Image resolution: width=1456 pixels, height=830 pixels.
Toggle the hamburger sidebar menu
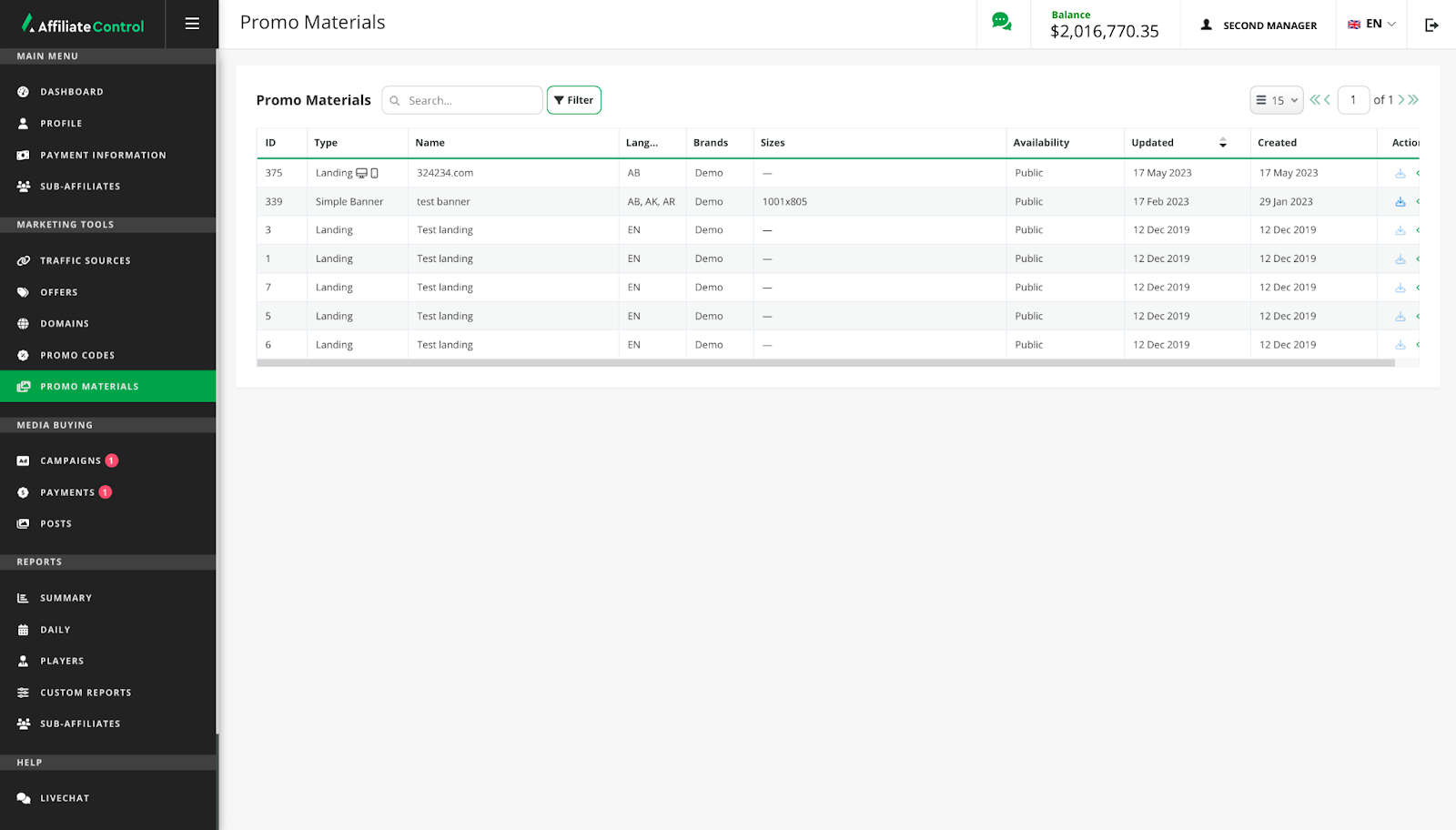[x=192, y=24]
